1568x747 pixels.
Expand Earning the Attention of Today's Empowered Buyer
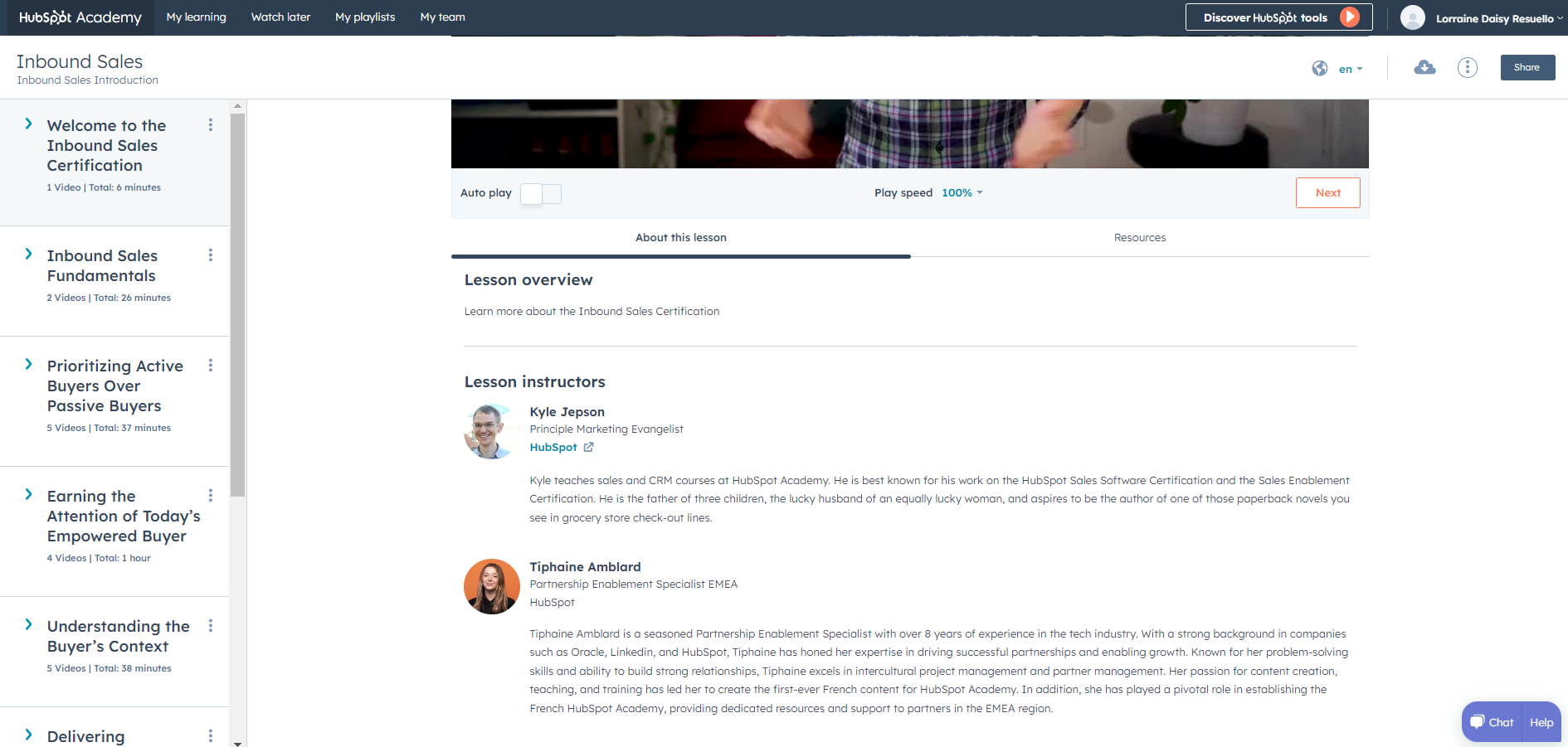[29, 495]
